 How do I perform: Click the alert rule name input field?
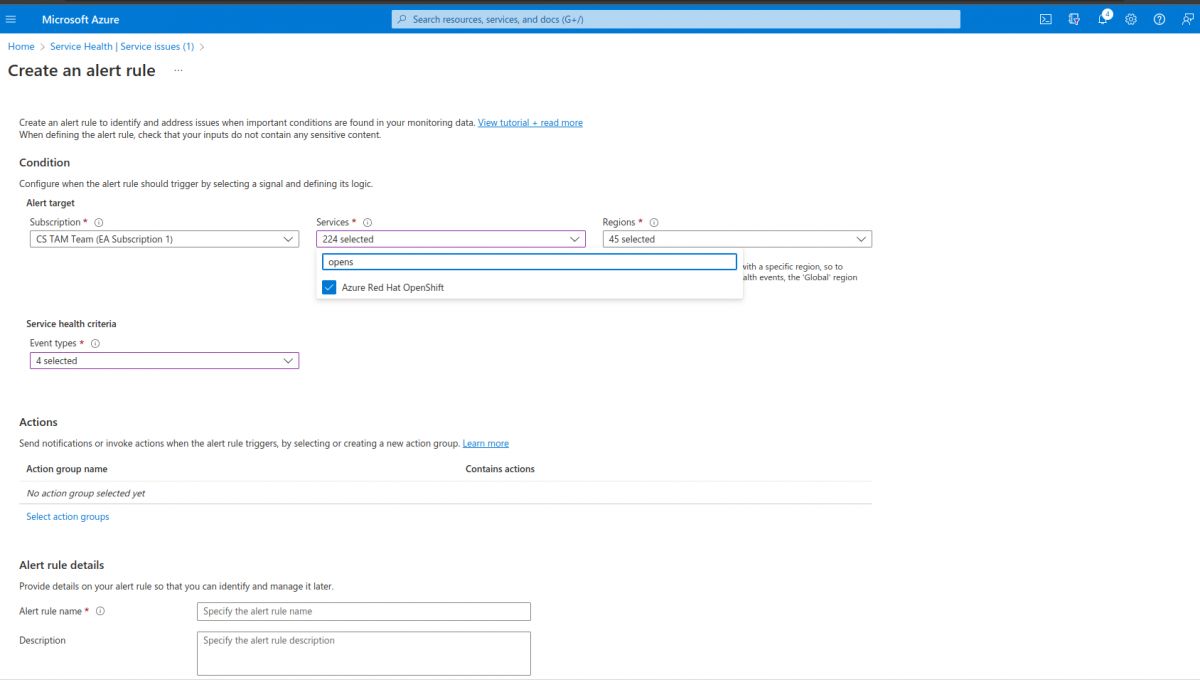363,611
